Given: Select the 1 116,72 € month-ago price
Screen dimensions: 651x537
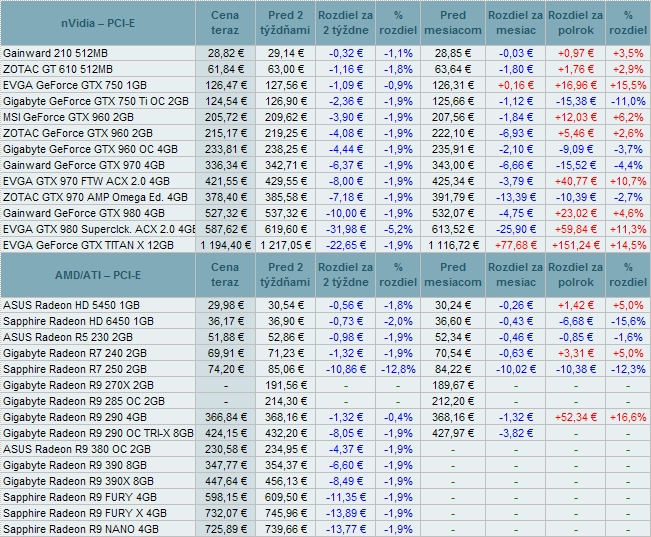Looking at the screenshot, I should click(x=453, y=245).
